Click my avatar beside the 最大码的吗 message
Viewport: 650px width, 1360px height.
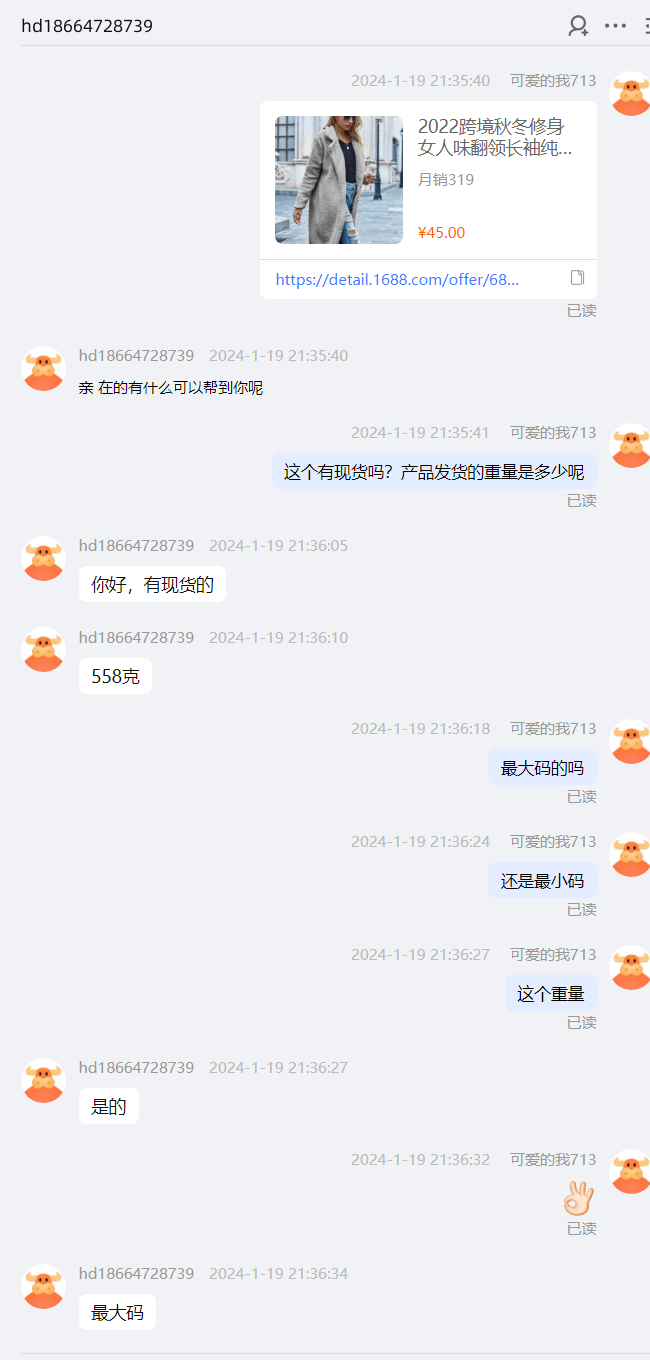[x=631, y=741]
